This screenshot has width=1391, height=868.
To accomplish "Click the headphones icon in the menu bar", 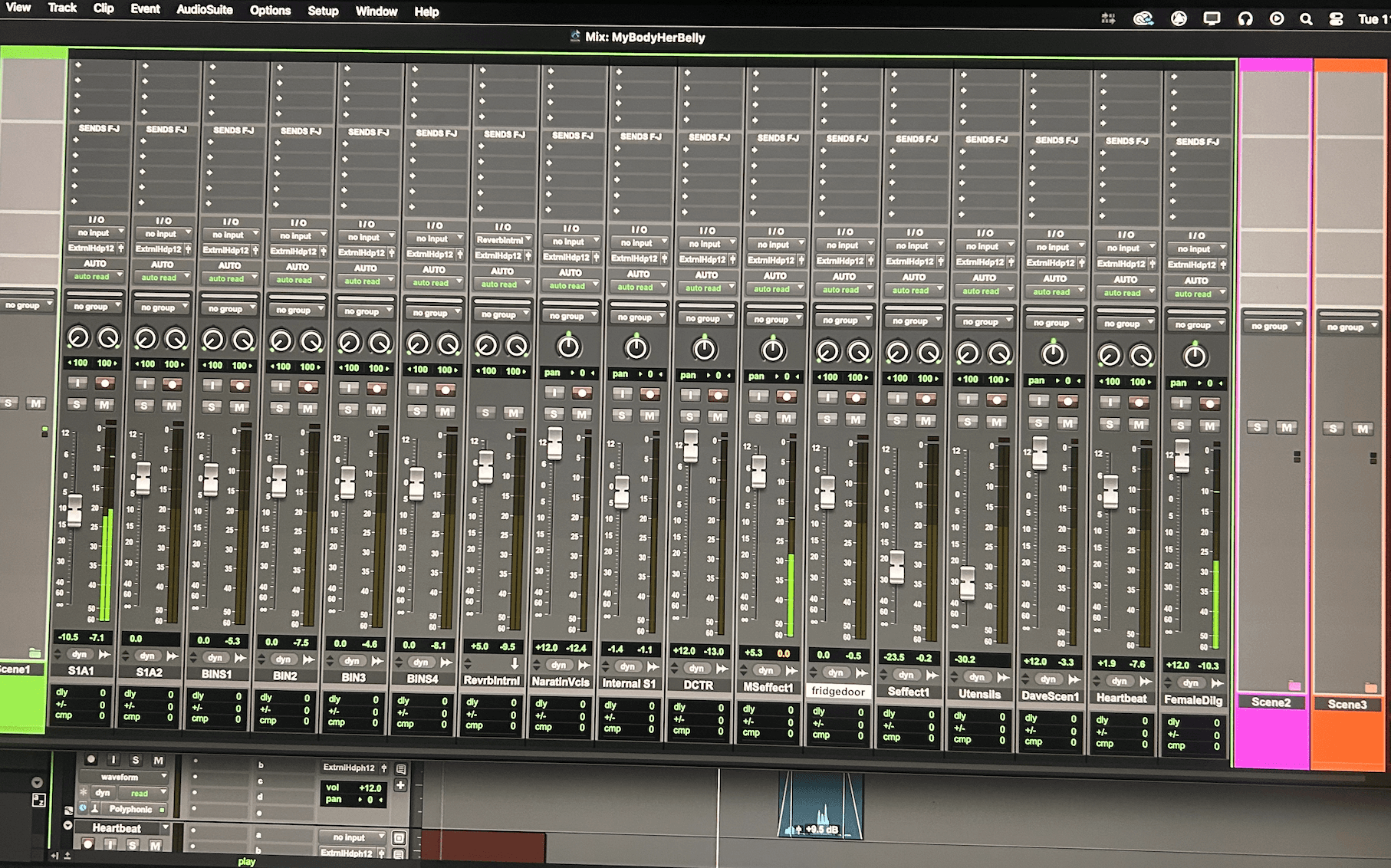I will 1245,19.
